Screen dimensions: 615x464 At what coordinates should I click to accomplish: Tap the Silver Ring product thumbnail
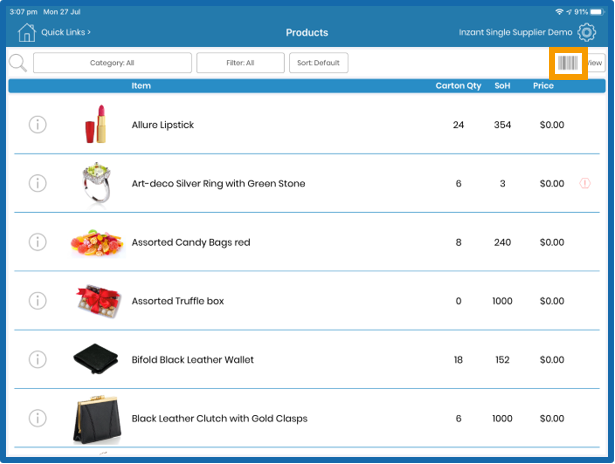96,183
